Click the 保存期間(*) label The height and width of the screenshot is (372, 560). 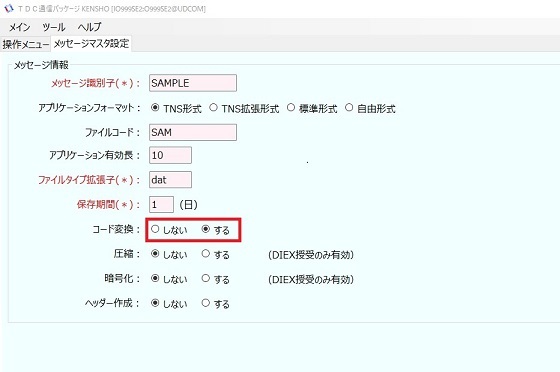(109, 205)
